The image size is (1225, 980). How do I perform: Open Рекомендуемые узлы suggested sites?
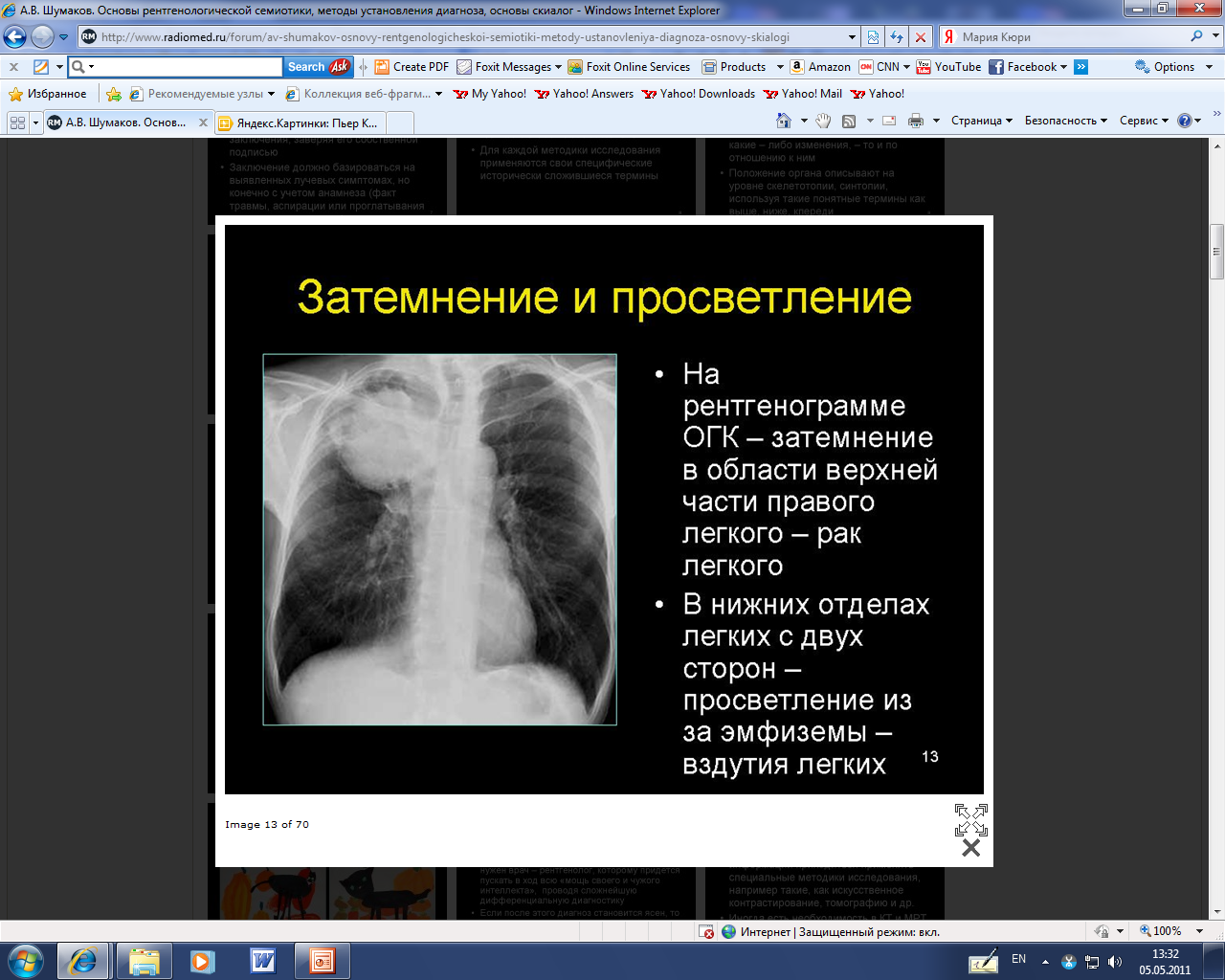coord(202,94)
